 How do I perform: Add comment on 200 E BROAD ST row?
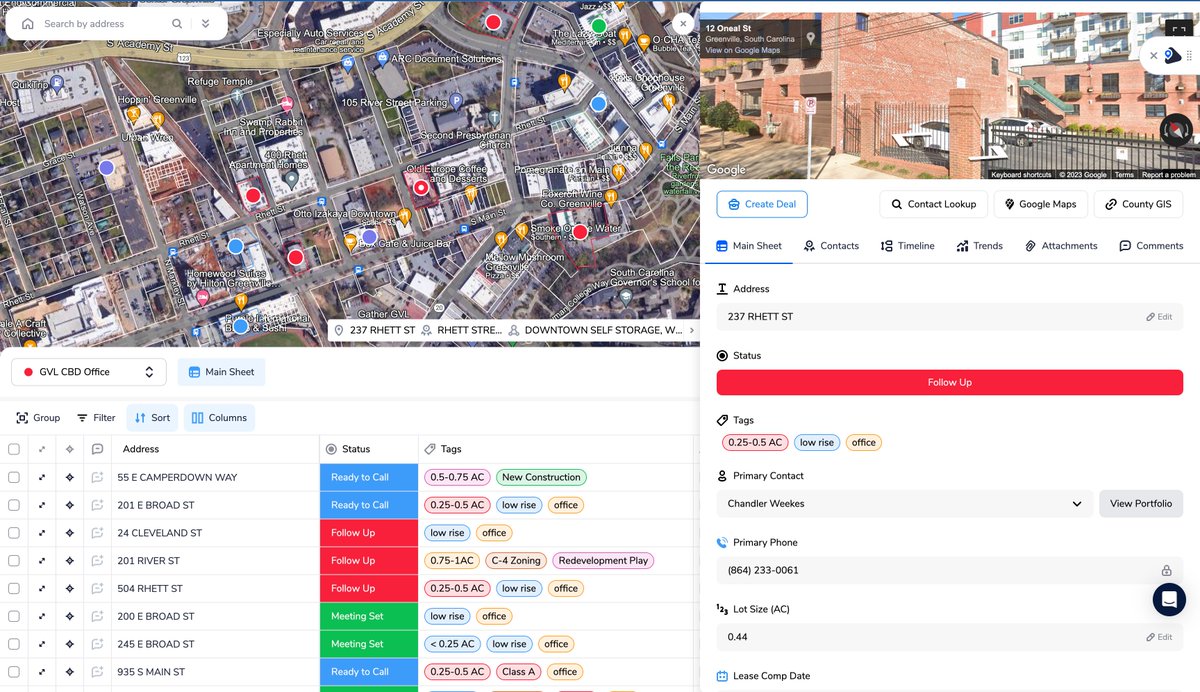tap(97, 616)
